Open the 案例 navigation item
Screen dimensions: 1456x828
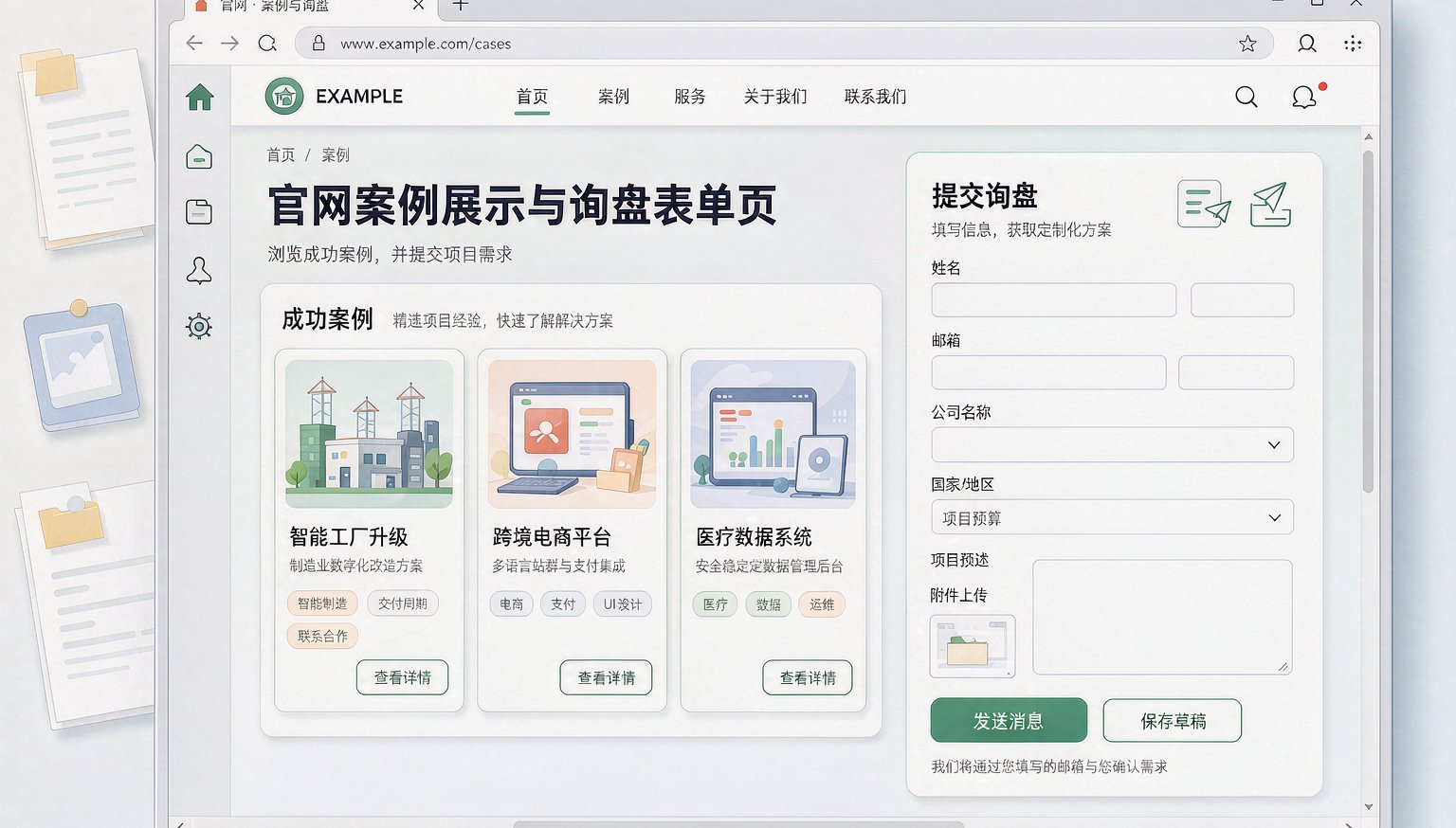click(613, 97)
